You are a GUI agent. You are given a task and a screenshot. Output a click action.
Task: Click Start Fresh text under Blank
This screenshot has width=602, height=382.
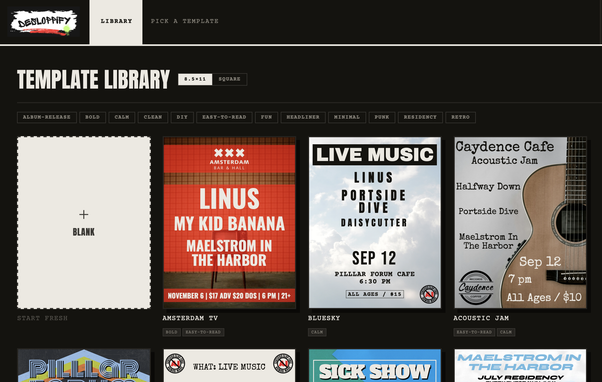coord(42,318)
